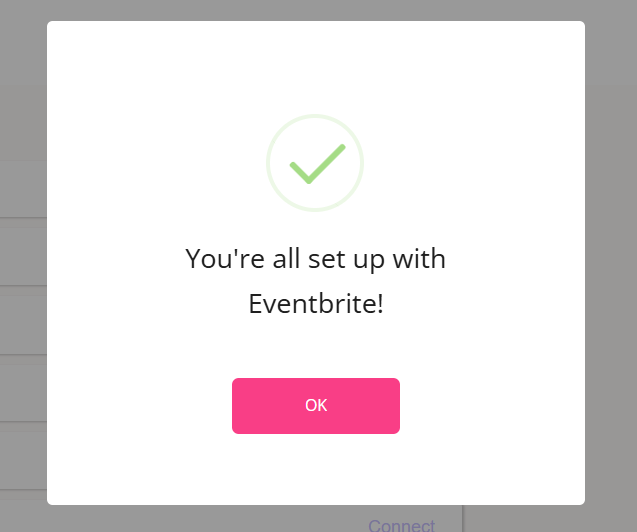Click the word "Eventbrite!" in the message
Screen dimensions: 637x532
316,303
